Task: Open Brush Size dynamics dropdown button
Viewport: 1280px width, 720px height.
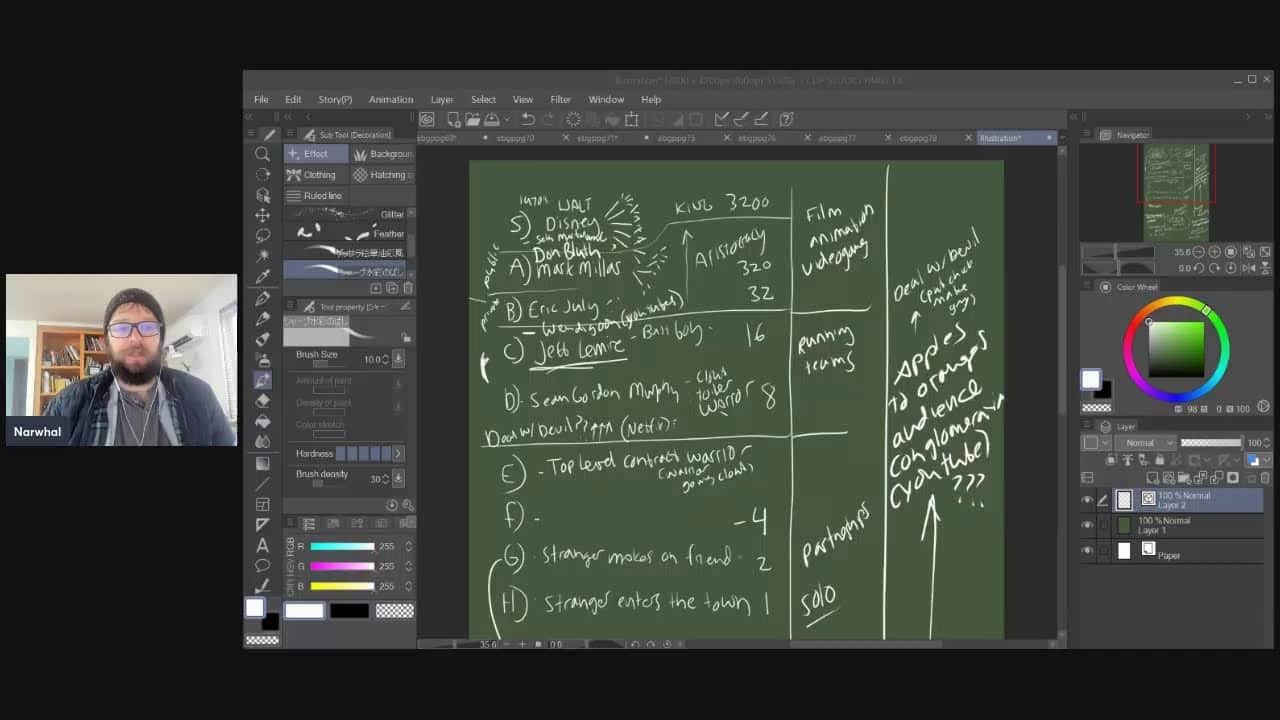Action: tap(398, 359)
